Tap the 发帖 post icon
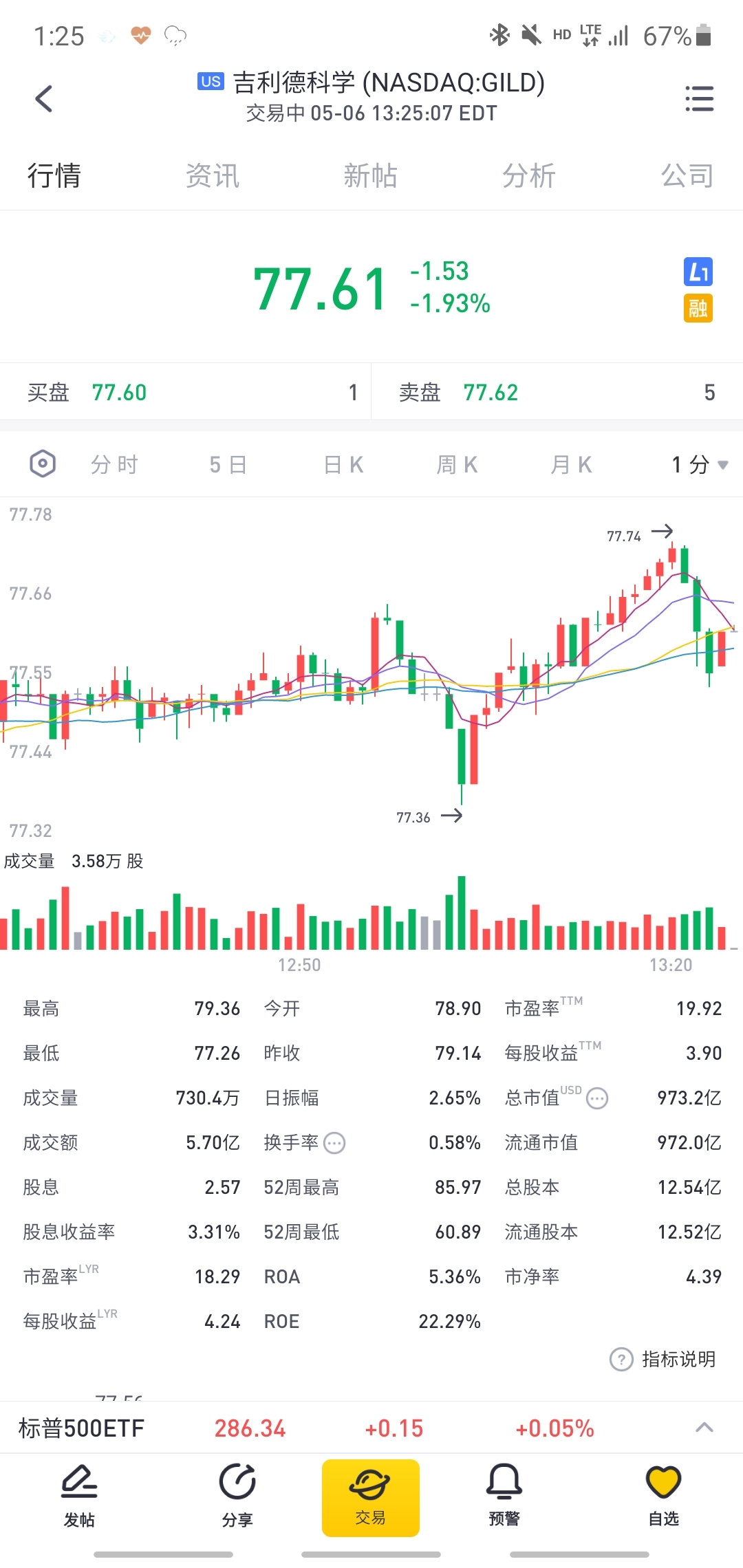The image size is (743, 1568). [79, 1494]
